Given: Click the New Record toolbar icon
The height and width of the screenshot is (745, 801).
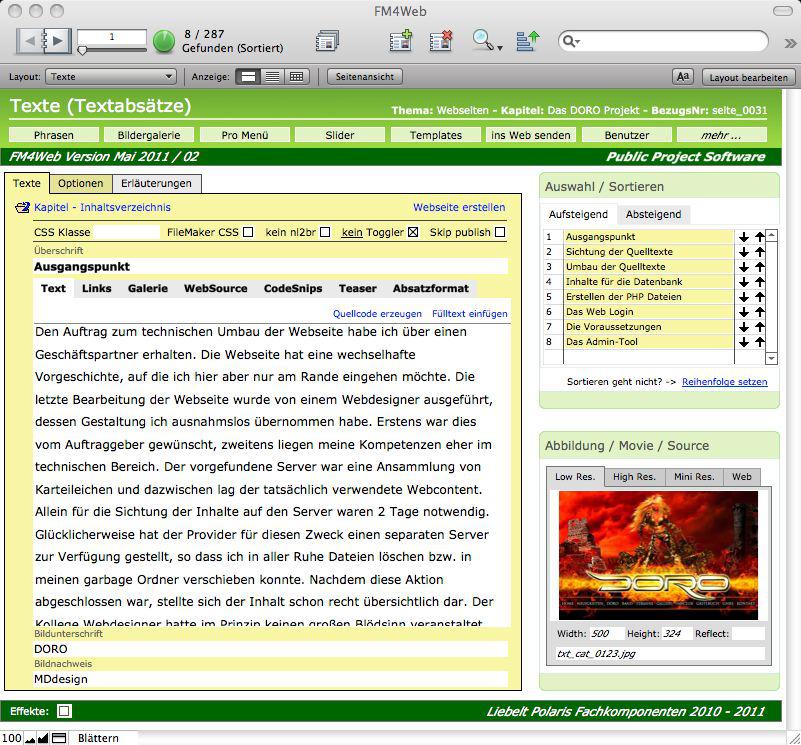Looking at the screenshot, I should coord(400,41).
